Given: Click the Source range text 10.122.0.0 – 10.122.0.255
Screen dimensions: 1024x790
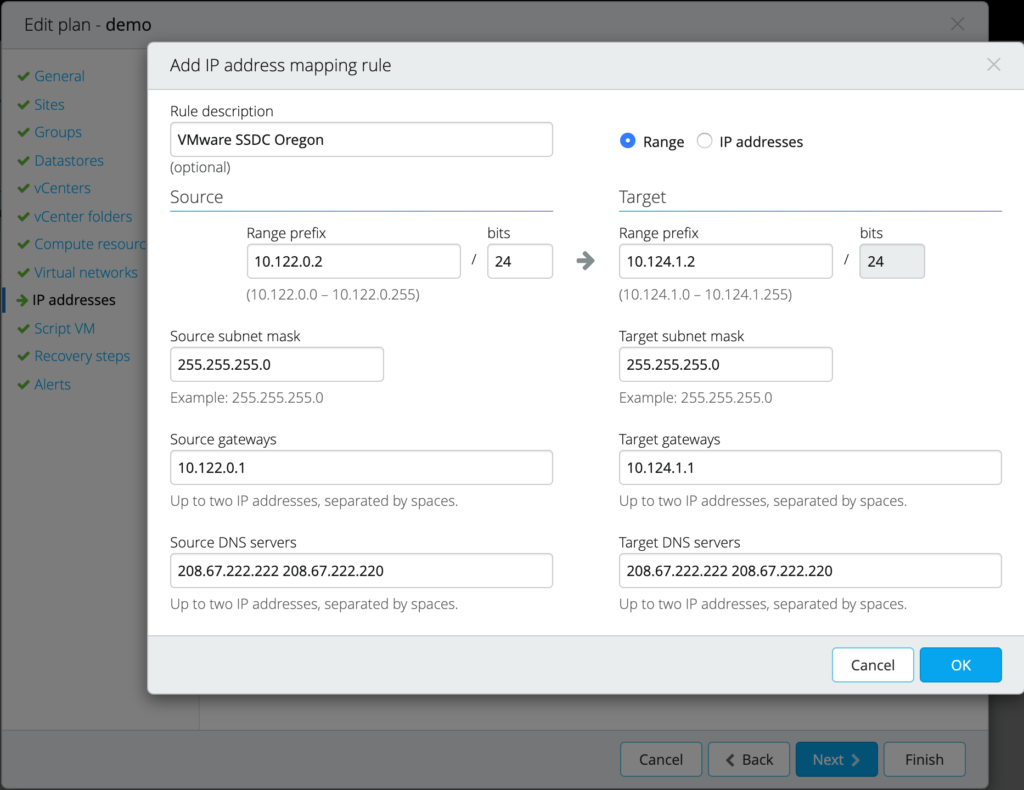Looking at the screenshot, I should tap(333, 294).
